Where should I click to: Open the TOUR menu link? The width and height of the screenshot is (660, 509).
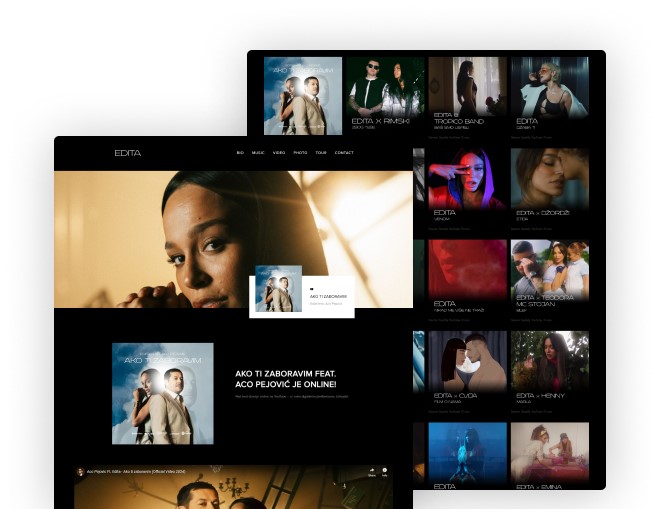[321, 153]
